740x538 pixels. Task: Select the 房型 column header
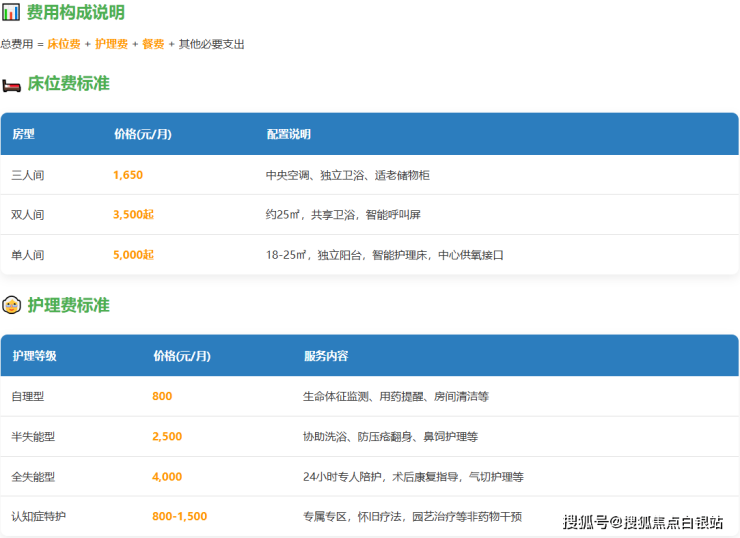23,134
